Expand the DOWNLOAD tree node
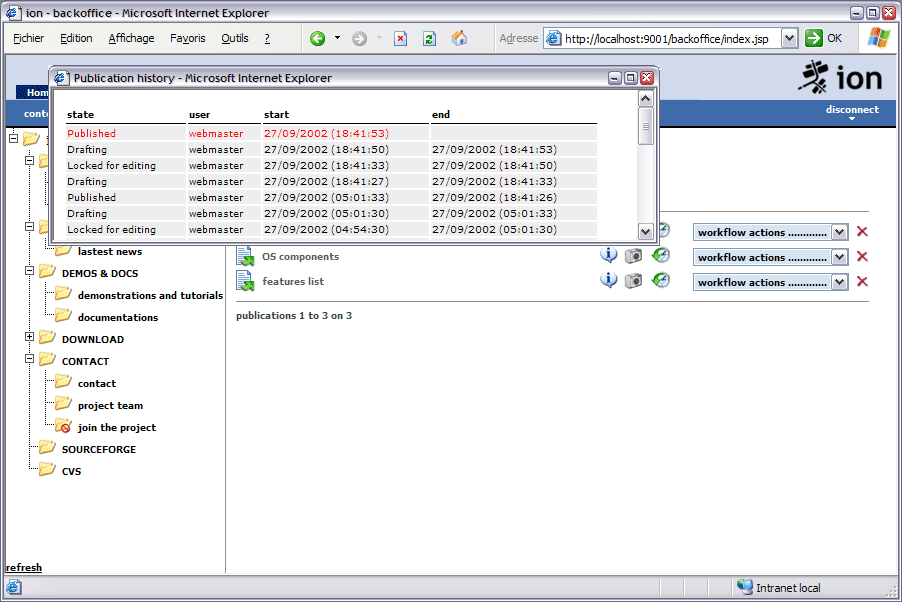The height and width of the screenshot is (602, 902). pos(29,337)
